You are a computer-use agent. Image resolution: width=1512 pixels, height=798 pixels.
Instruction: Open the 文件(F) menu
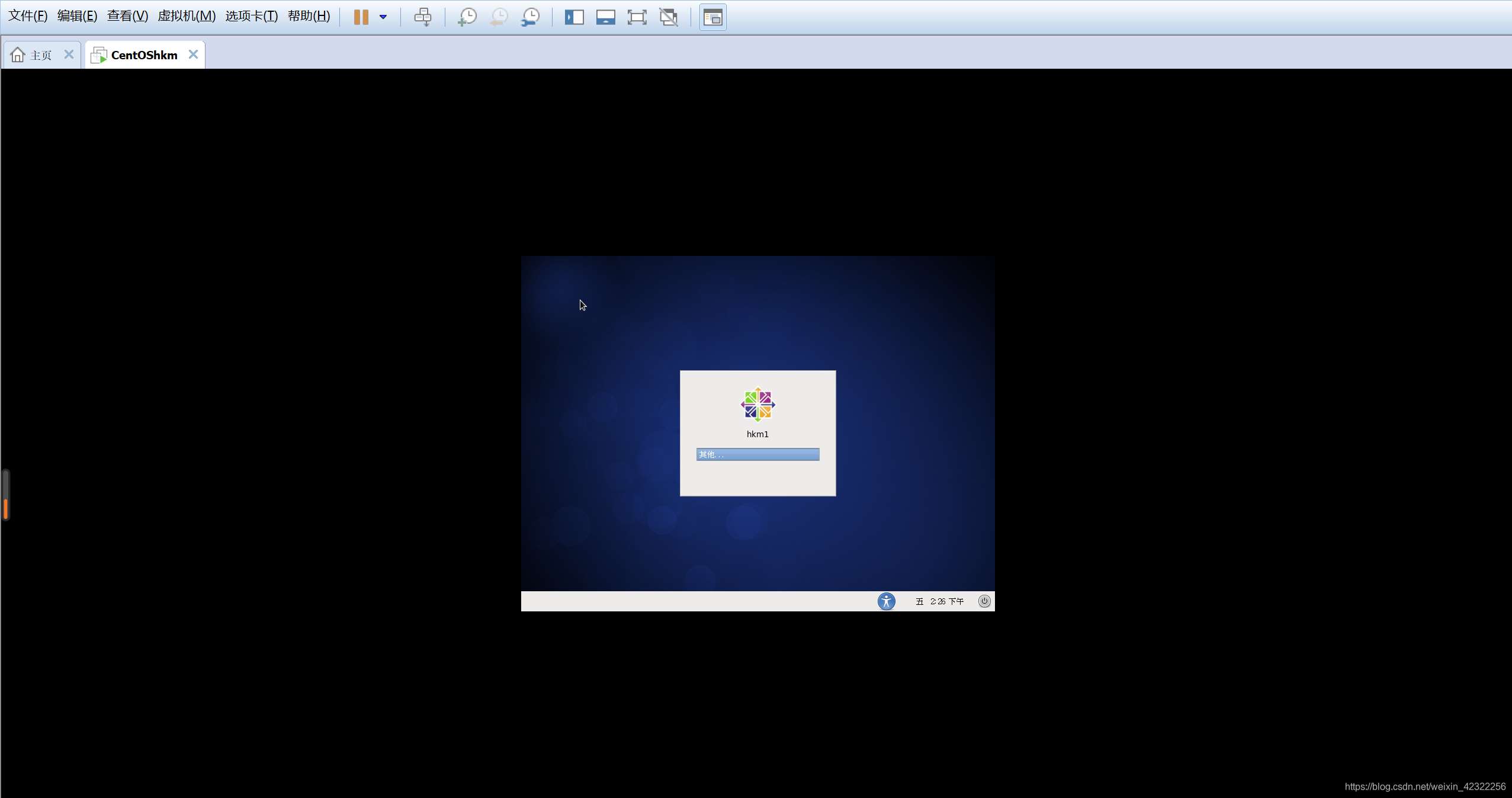(28, 16)
